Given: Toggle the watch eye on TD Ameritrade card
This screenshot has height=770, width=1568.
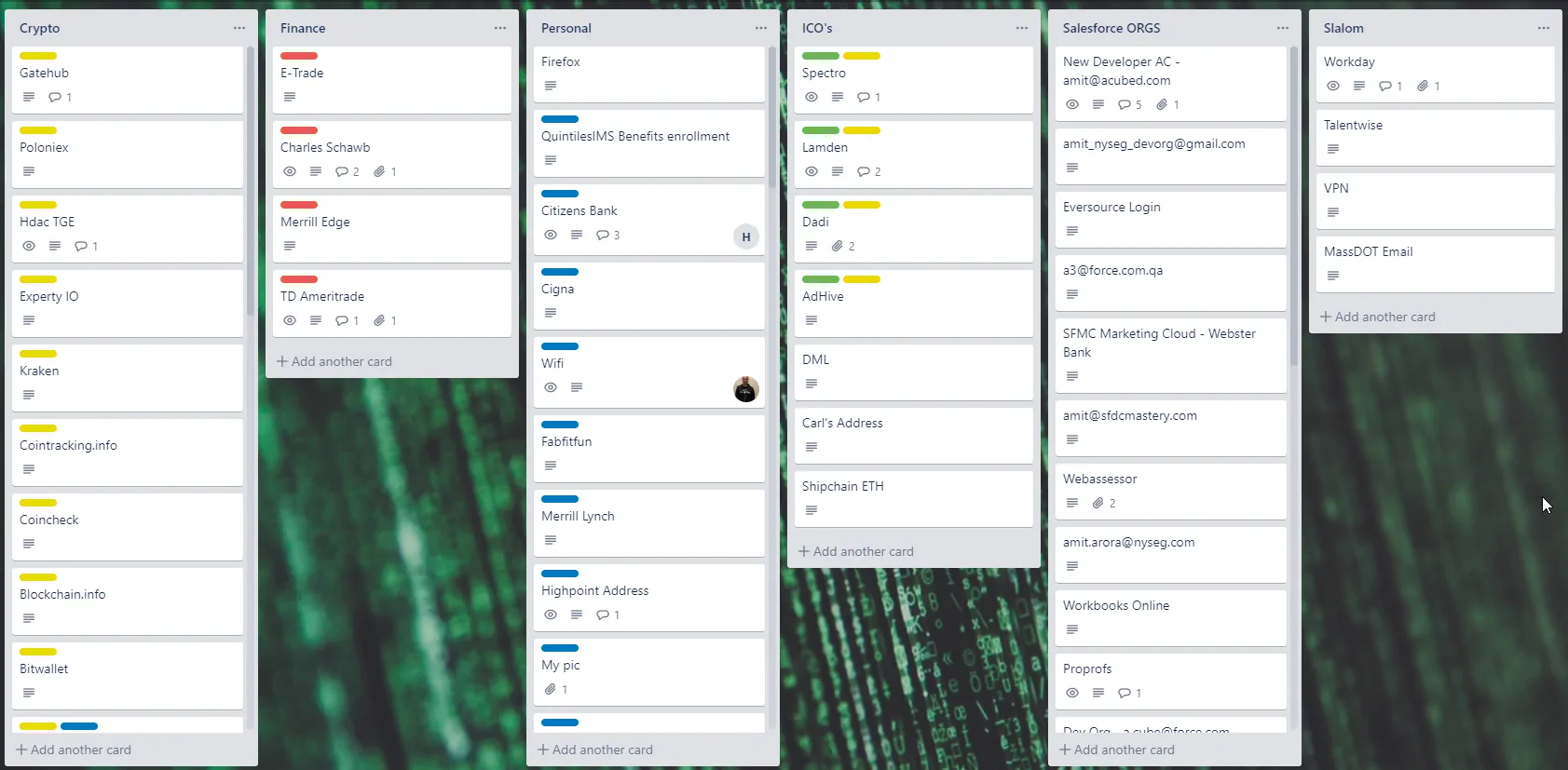Looking at the screenshot, I should point(290,320).
